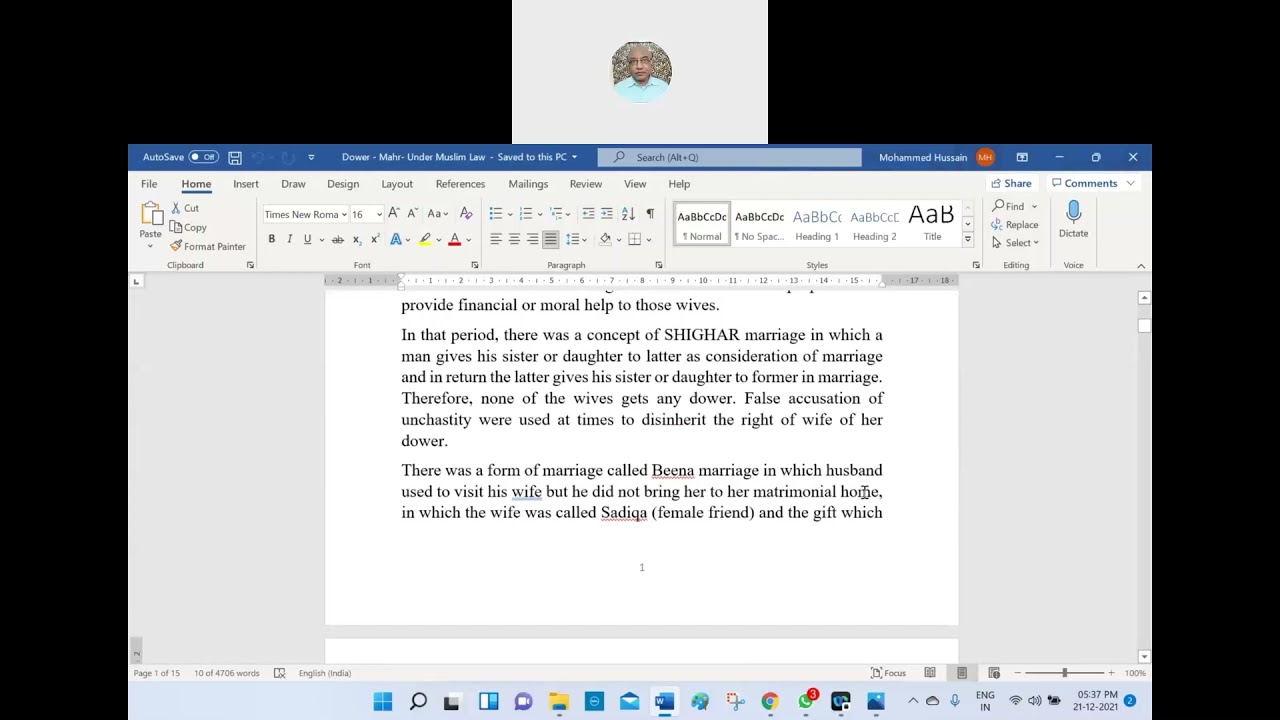
Task: Activate the Format Painter
Action: click(207, 246)
